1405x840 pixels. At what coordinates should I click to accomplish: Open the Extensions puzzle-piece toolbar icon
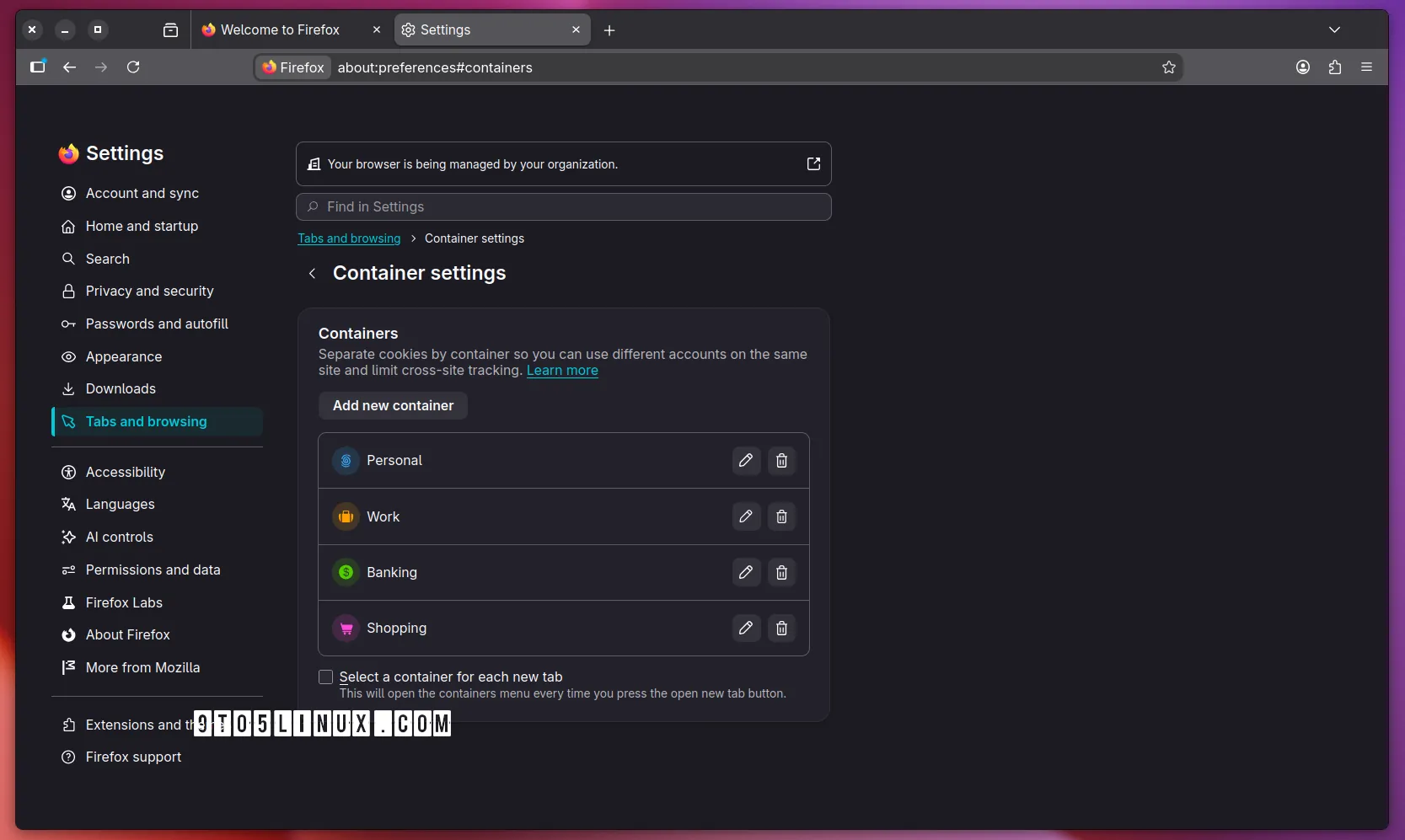1335,67
